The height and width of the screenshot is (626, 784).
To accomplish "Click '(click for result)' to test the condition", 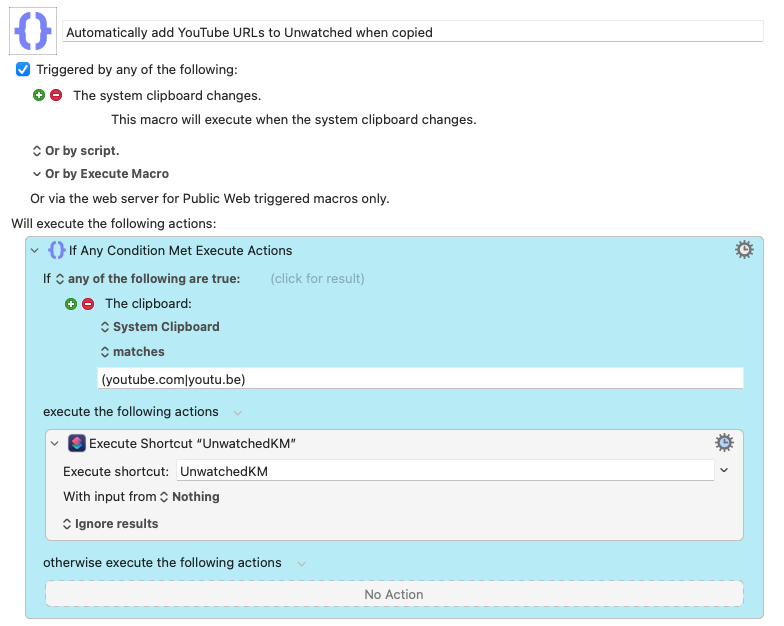I will 318,278.
